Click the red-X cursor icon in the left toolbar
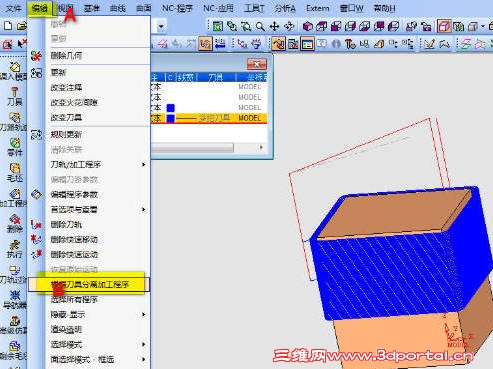Viewport: 493px width, 369px height. click(x=22, y=44)
